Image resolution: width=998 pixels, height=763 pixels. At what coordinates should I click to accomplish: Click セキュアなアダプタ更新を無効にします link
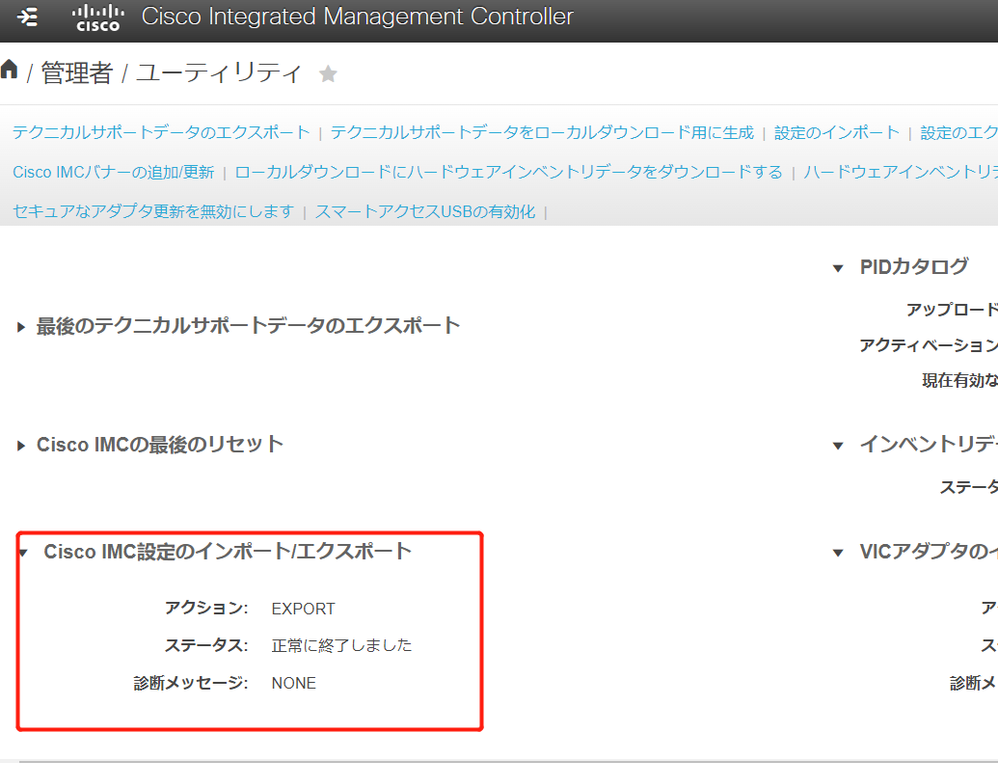tap(153, 211)
